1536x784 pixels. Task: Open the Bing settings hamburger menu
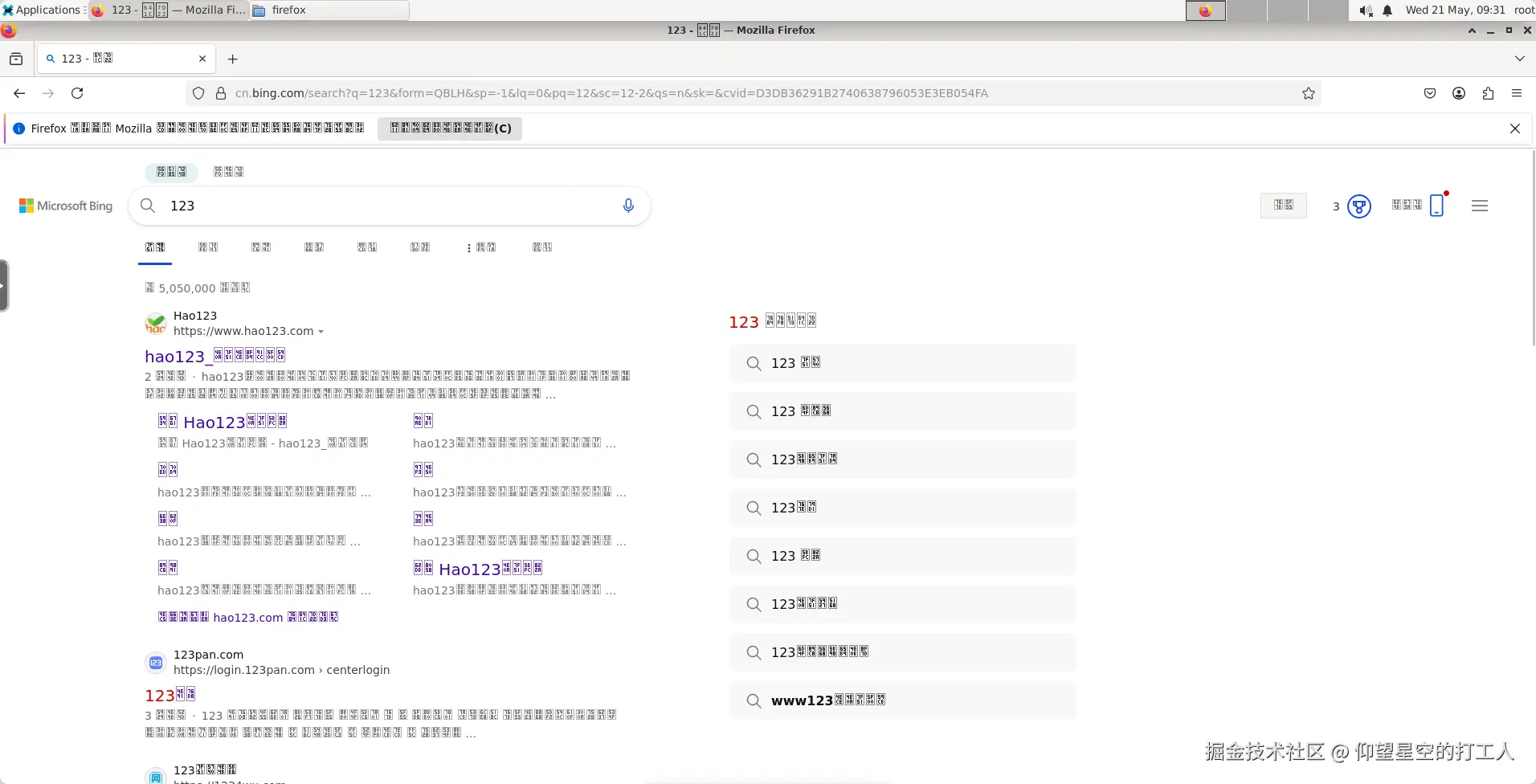[1480, 206]
